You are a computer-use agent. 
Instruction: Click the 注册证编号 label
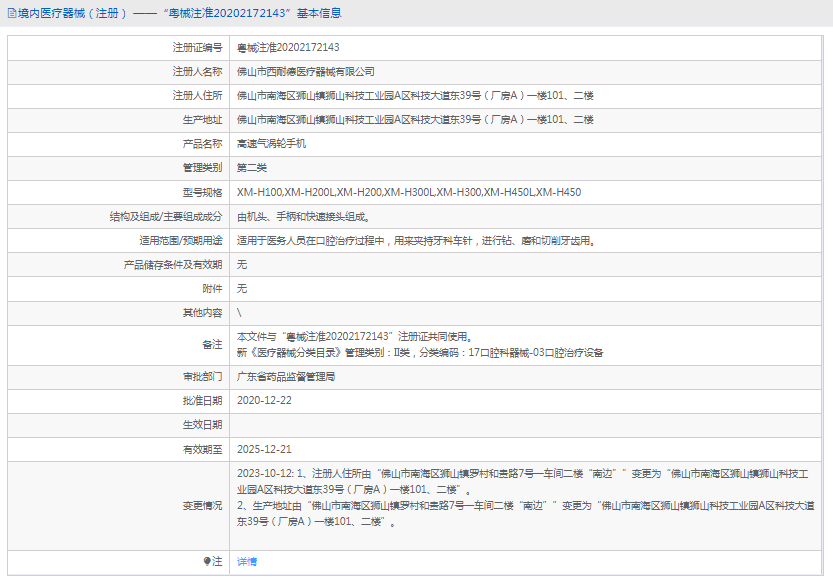[x=197, y=47]
